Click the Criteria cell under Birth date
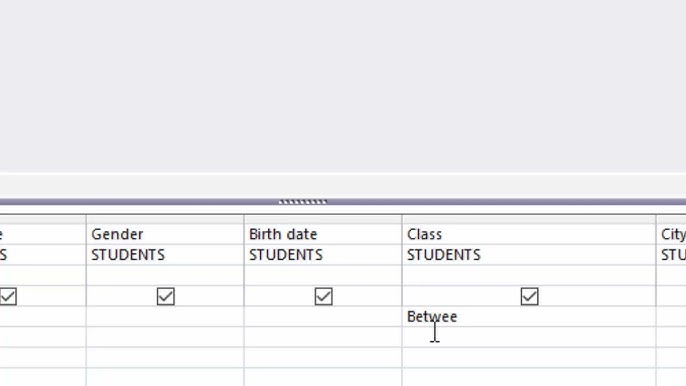 pos(323,316)
